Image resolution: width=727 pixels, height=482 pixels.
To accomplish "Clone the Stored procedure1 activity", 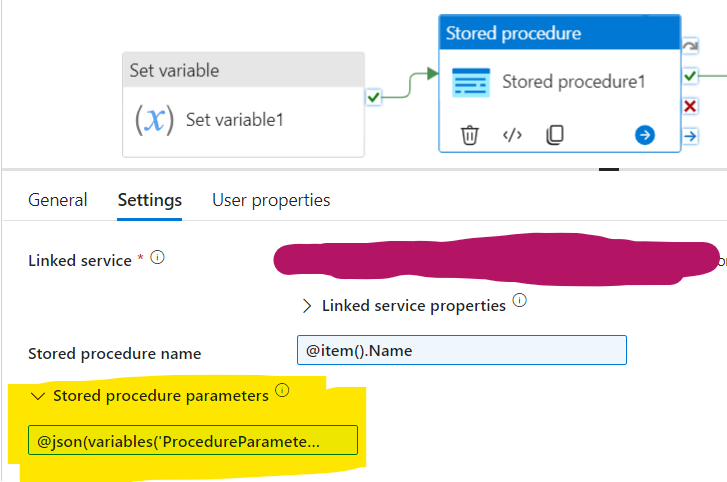I will 555,135.
